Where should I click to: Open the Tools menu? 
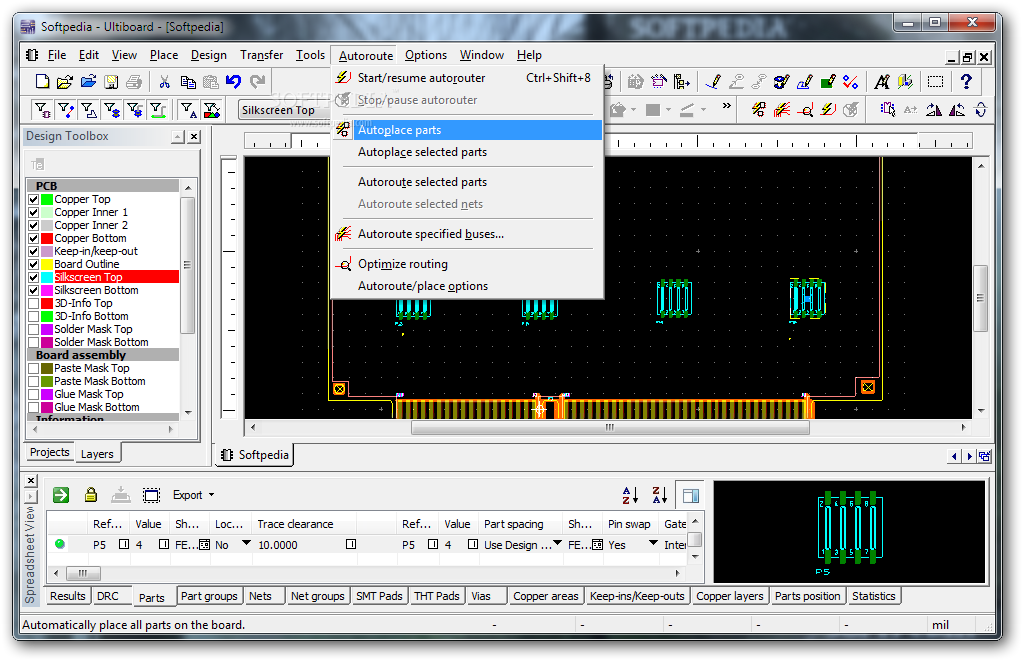310,55
